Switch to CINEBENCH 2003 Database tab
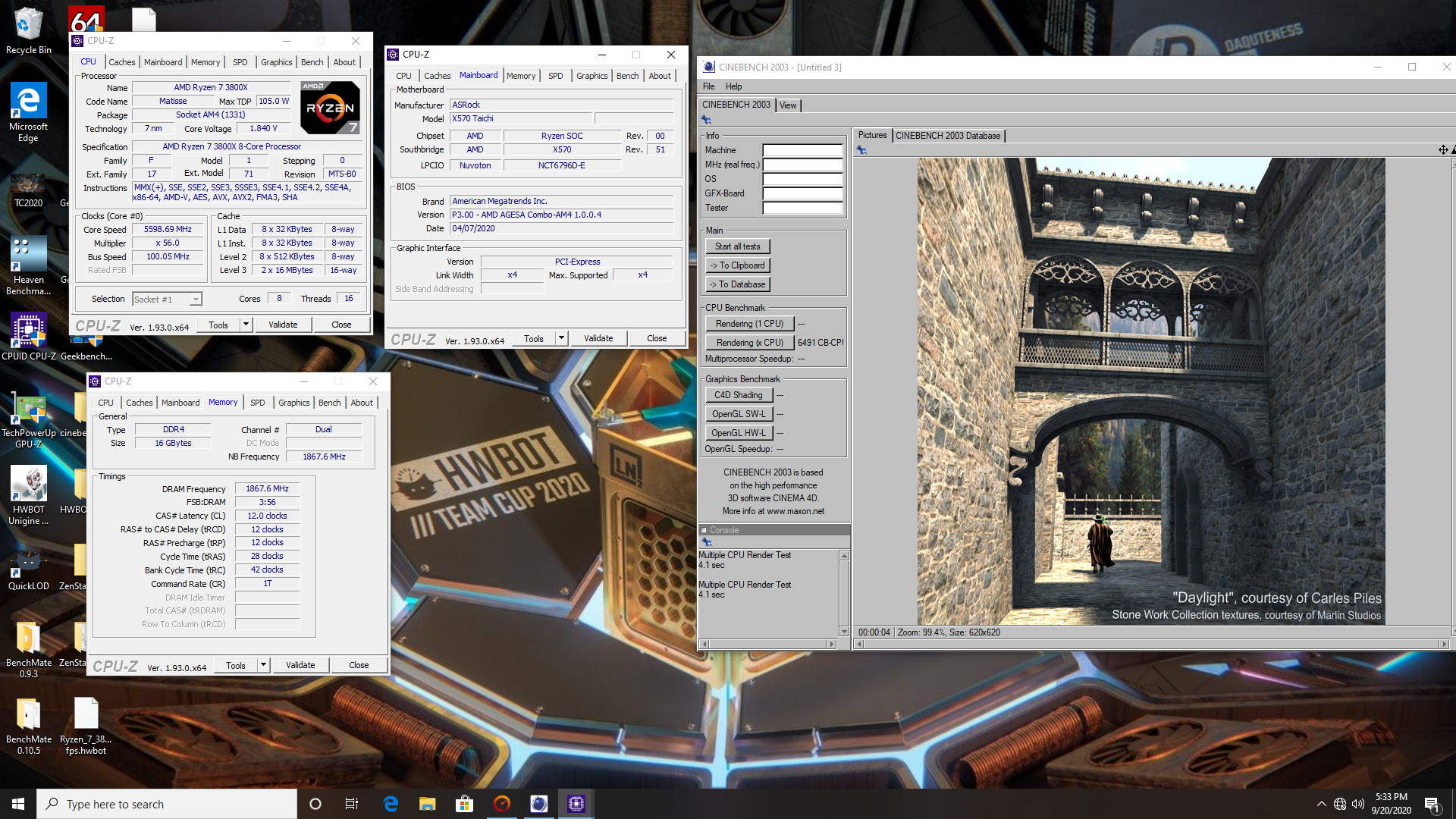The width and height of the screenshot is (1456, 819). [948, 136]
